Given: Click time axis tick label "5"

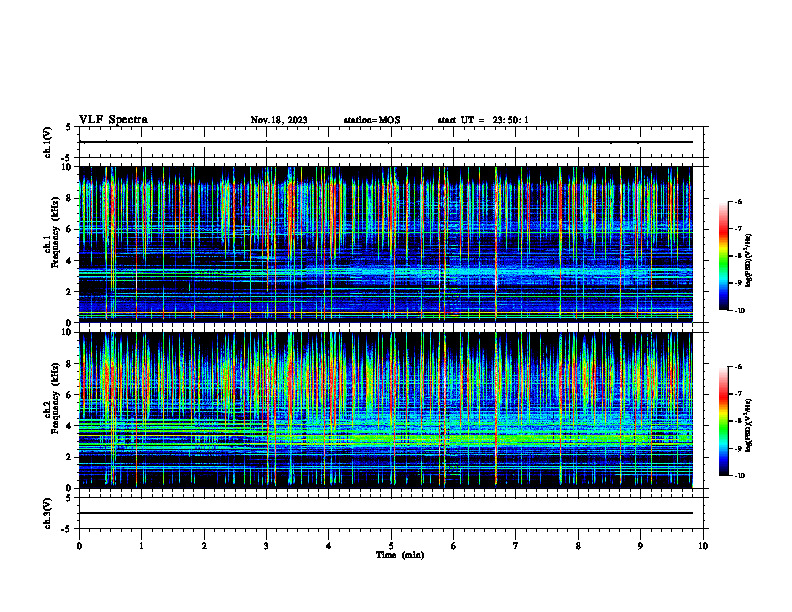Looking at the screenshot, I should coord(391,546).
